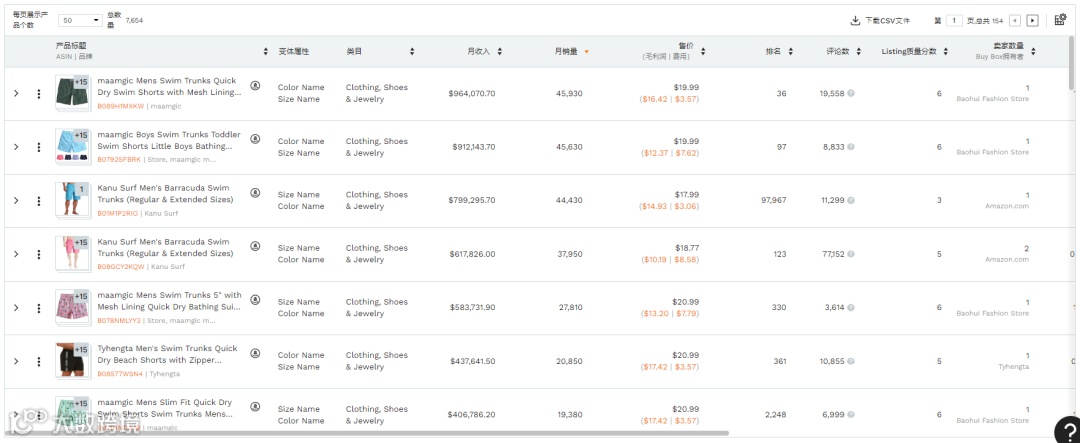Click the info icon next to 10,855 reviews

852,361
